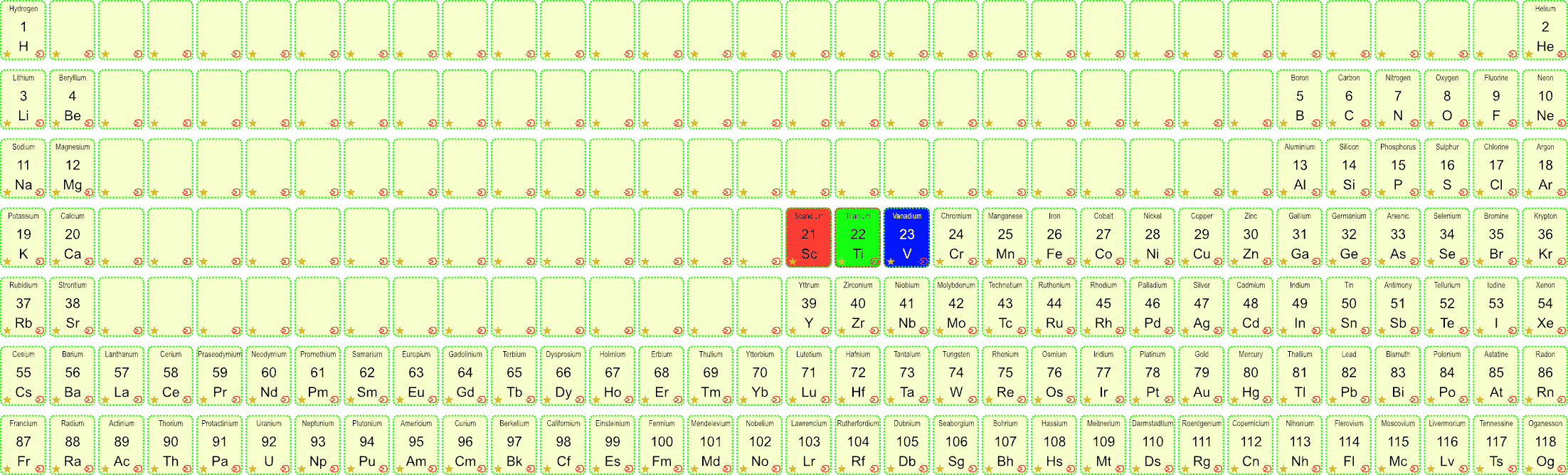Click the star icon on the Manganese tile

pyautogui.click(x=989, y=261)
